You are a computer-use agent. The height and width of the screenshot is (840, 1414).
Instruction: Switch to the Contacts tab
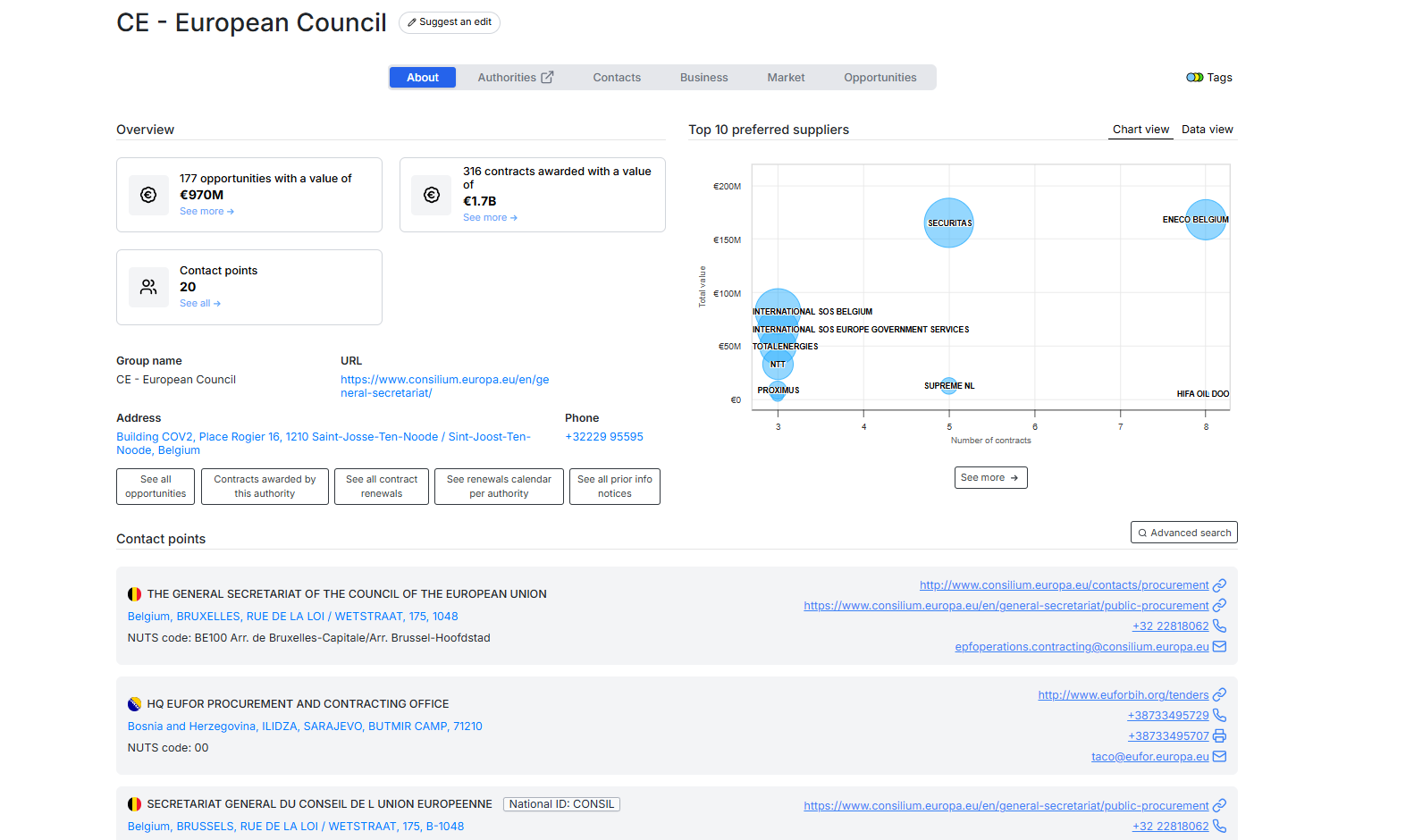(617, 78)
